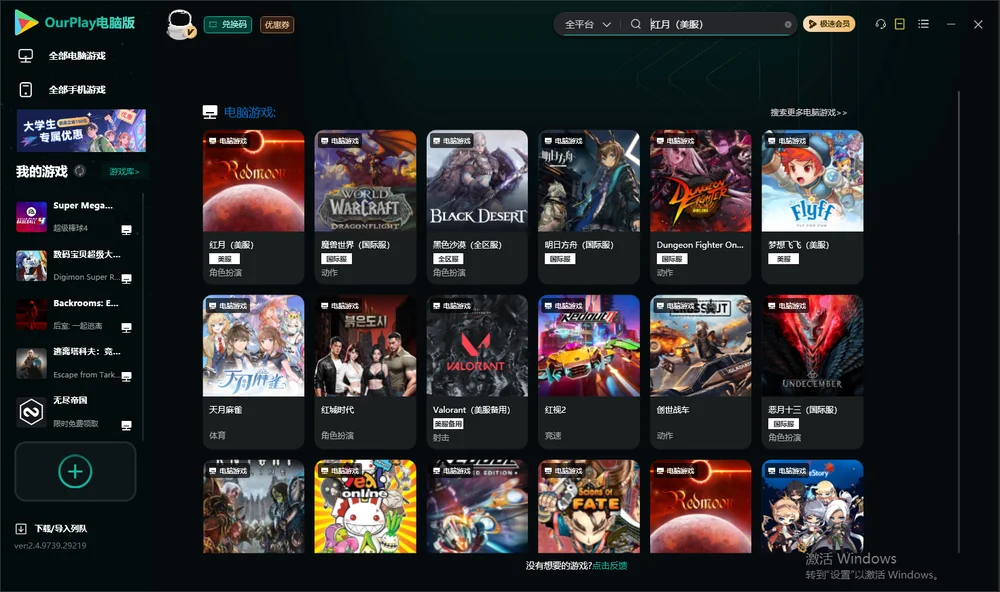Image resolution: width=1000 pixels, height=592 pixels.
Task: Click the 极速会员 VIP button
Action: pos(828,24)
